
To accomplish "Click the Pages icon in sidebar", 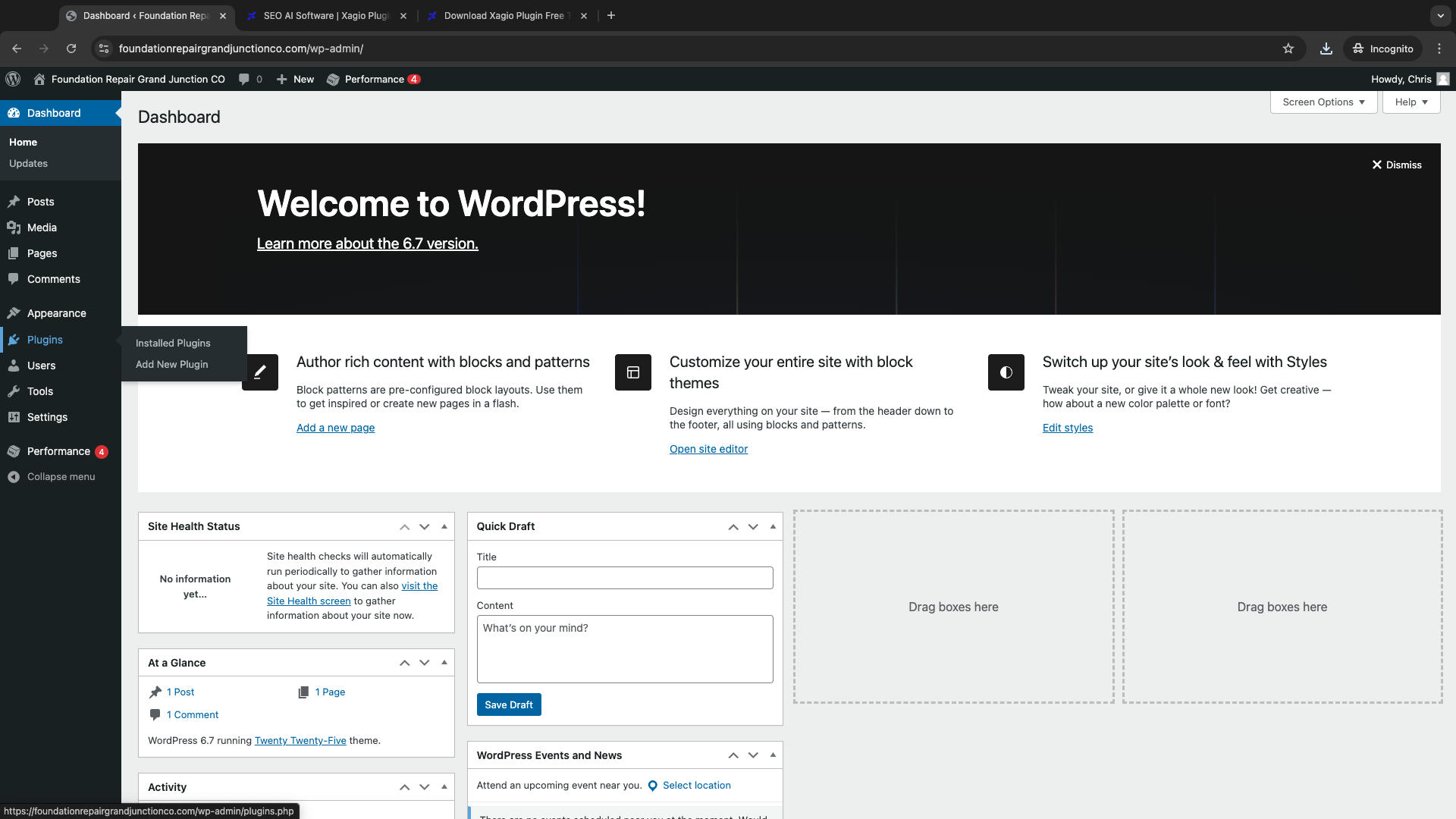I will coord(14,253).
